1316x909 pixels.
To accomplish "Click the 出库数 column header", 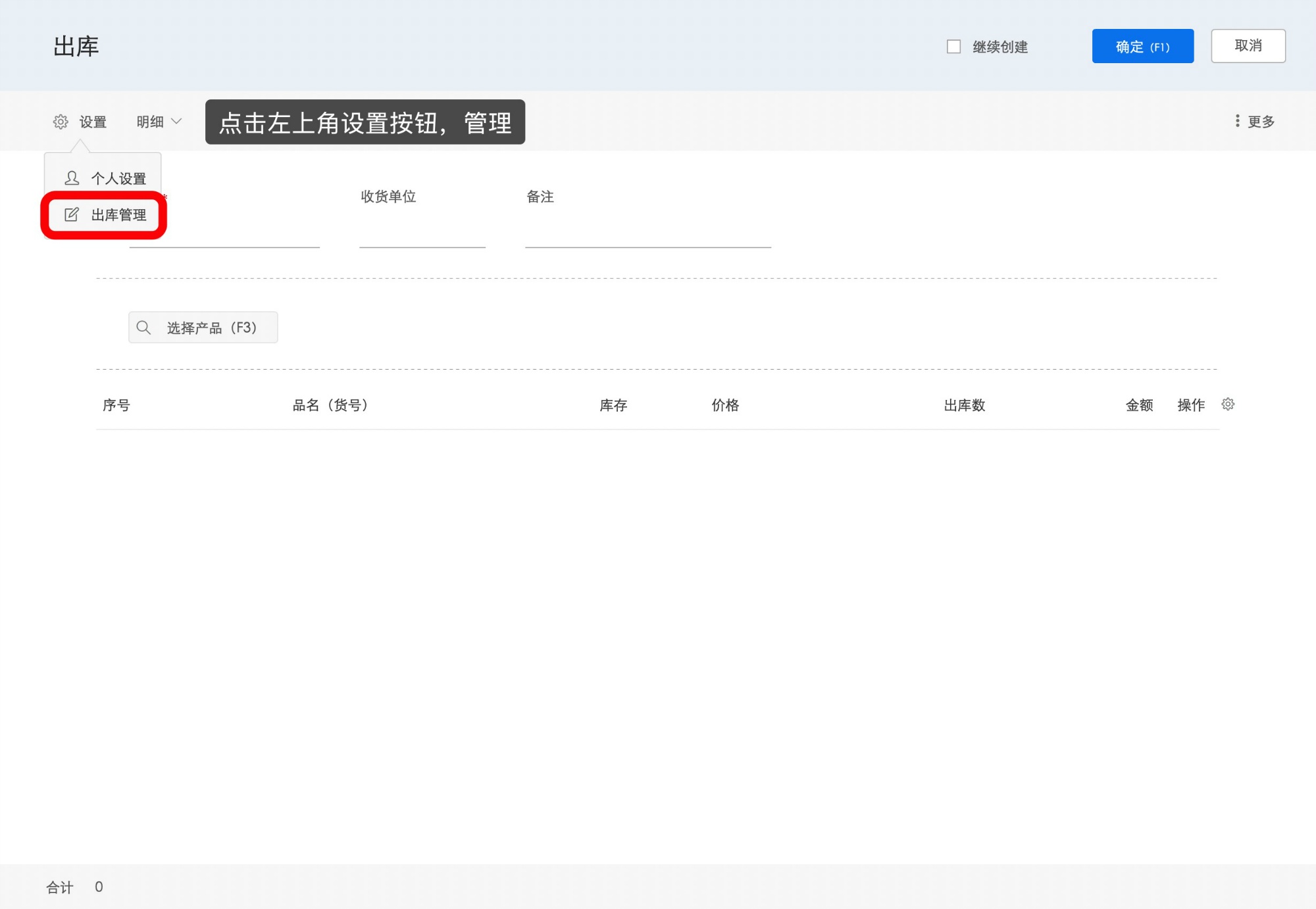I will pos(965,405).
